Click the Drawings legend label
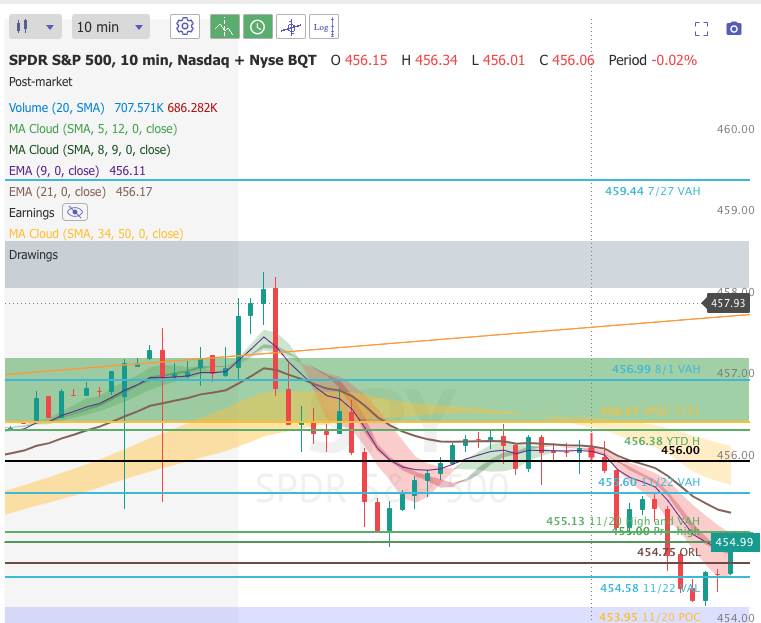 coord(33,255)
